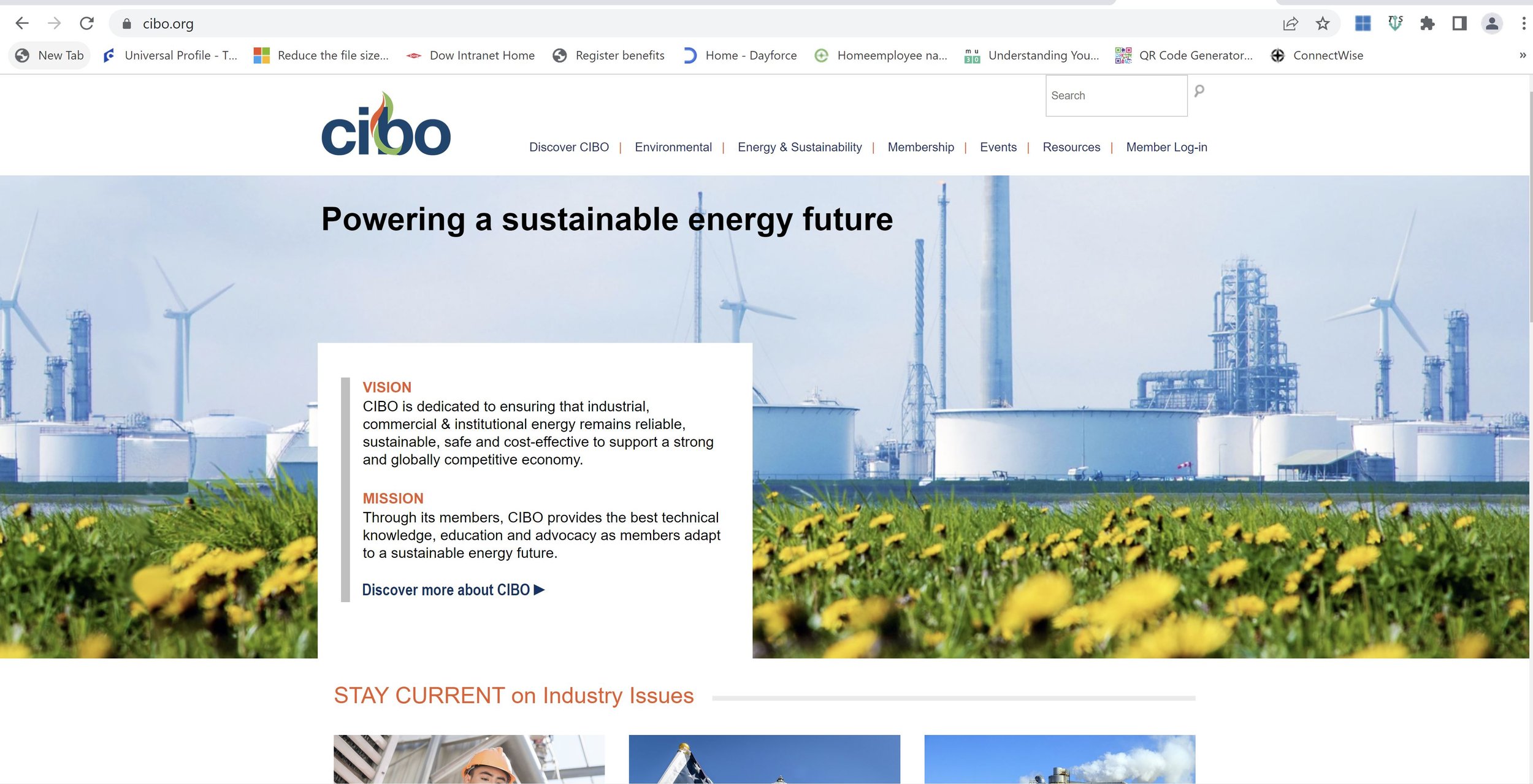Open the smokestack plant thumbnail
This screenshot has width=1533, height=784.
(x=1060, y=759)
